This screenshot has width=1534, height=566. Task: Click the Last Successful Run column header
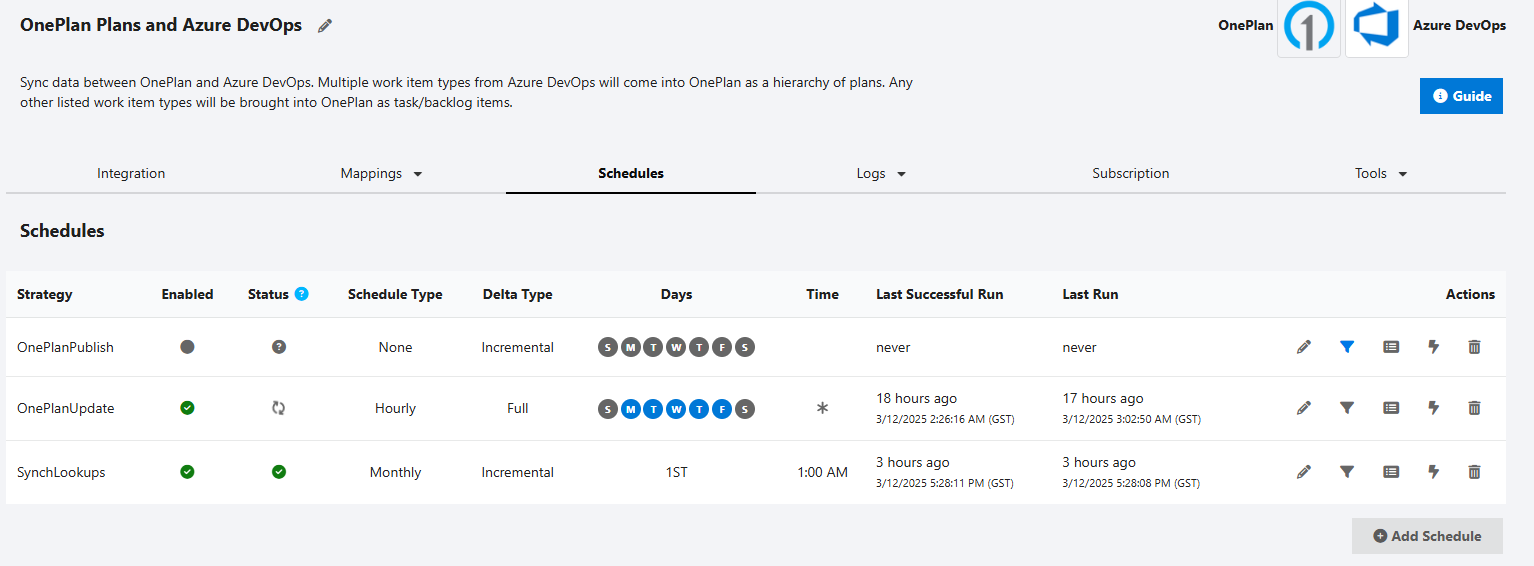tap(939, 294)
